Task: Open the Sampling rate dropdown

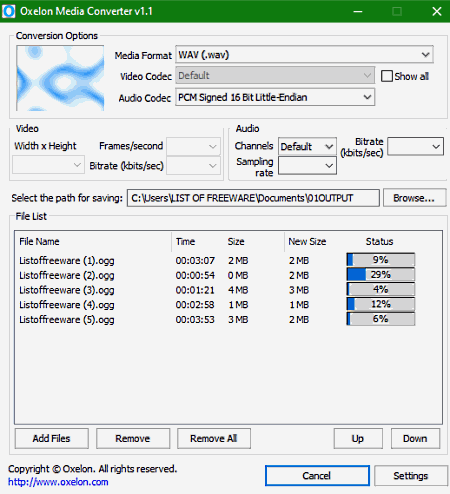Action: click(307, 166)
